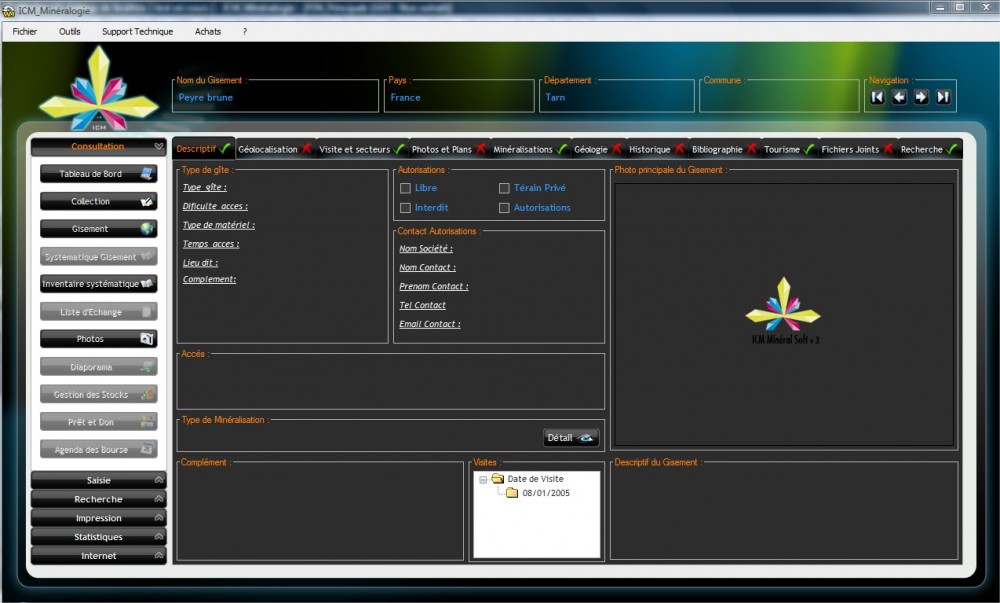
Task: Collapse the Date de Visite tree node
Action: (x=483, y=479)
